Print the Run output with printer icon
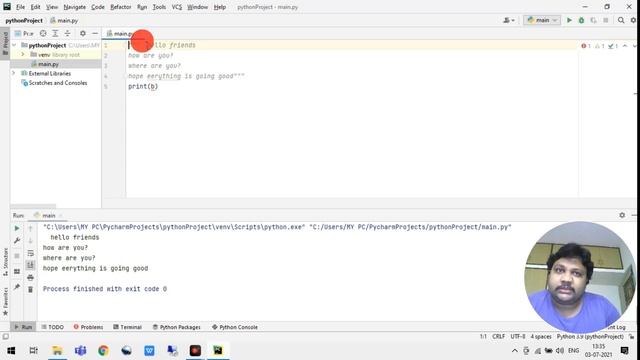Image resolution: width=640 pixels, height=360 pixels. coord(30,278)
